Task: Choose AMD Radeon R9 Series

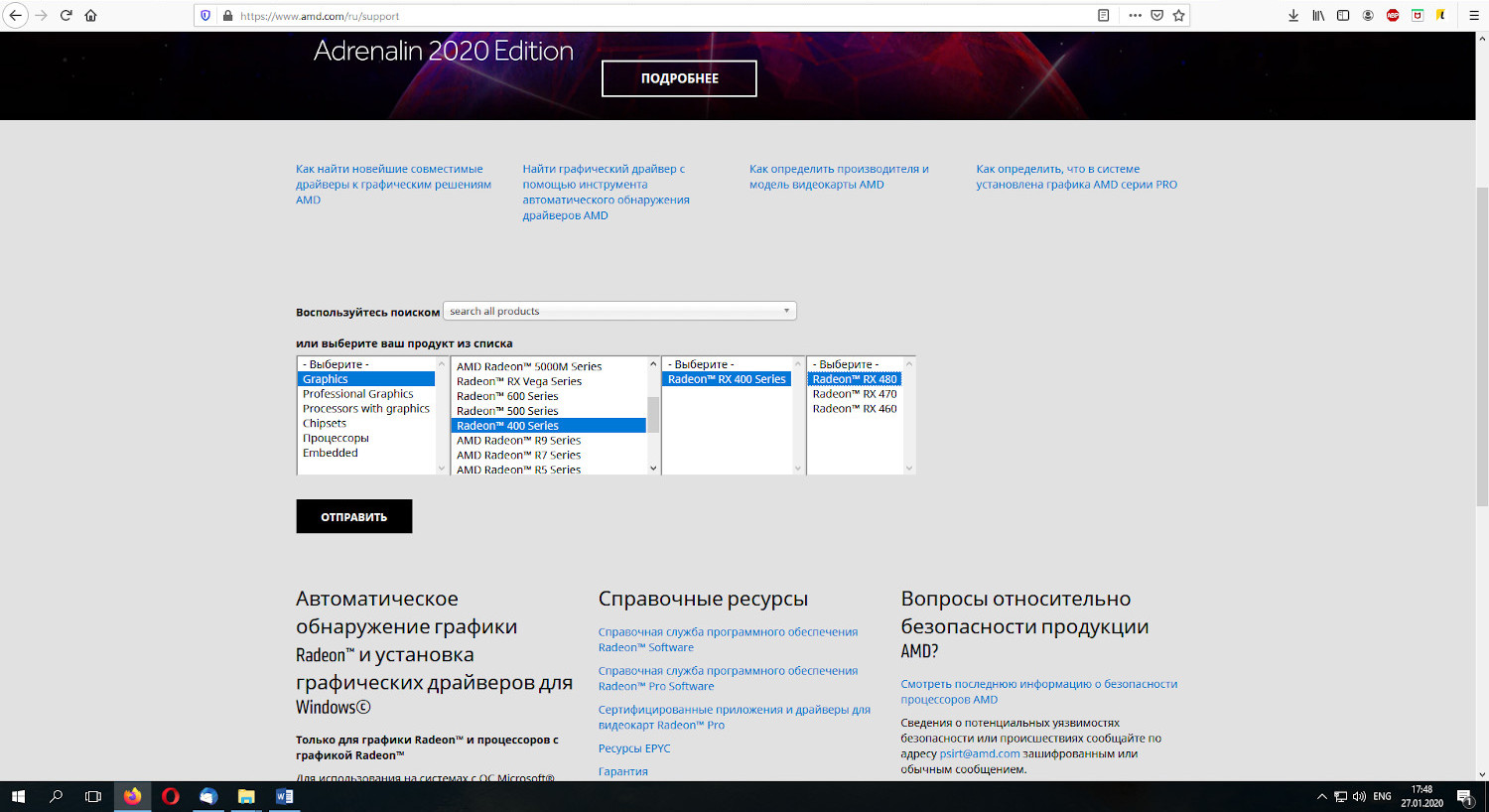Action: click(x=549, y=441)
